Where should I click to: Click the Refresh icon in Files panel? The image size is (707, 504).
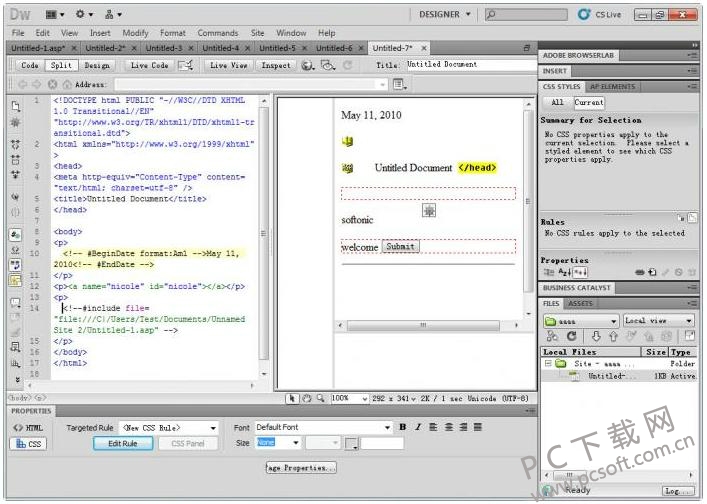[571, 337]
